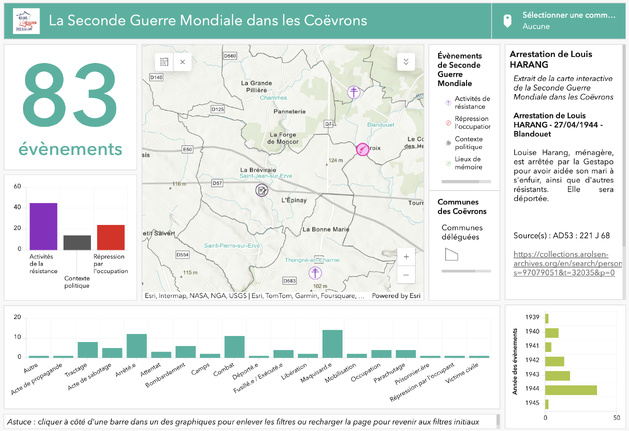
Task: Click Powered by Esri attribution link
Action: click(x=396, y=296)
